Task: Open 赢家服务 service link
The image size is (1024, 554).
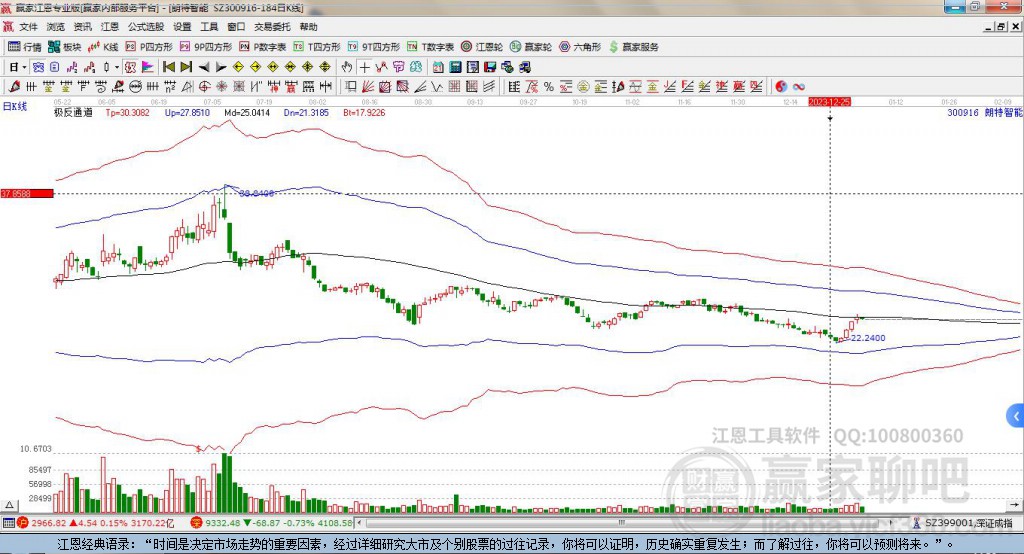Action: 633,47
